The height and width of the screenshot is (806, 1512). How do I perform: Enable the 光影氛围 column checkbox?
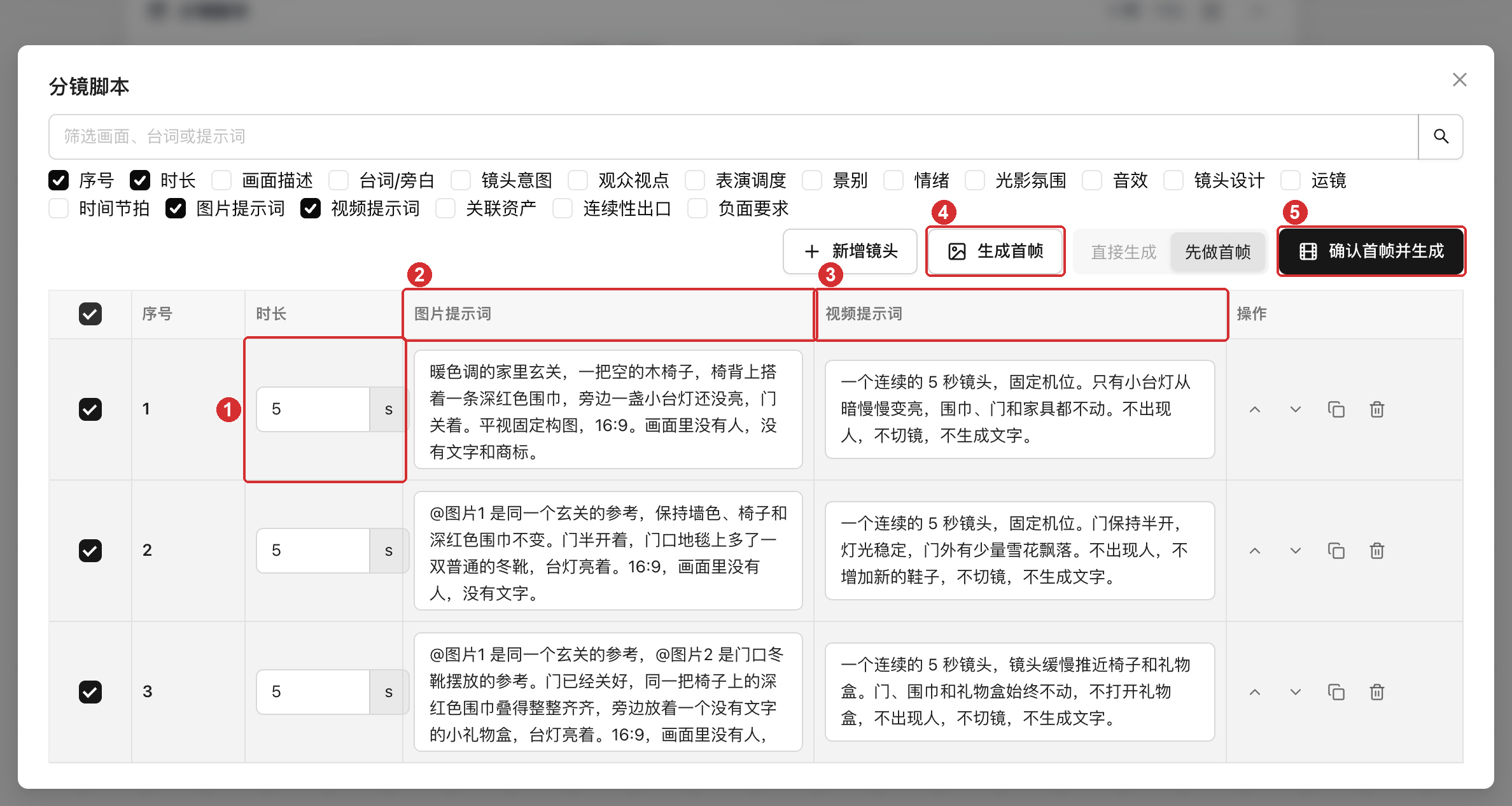[975, 180]
